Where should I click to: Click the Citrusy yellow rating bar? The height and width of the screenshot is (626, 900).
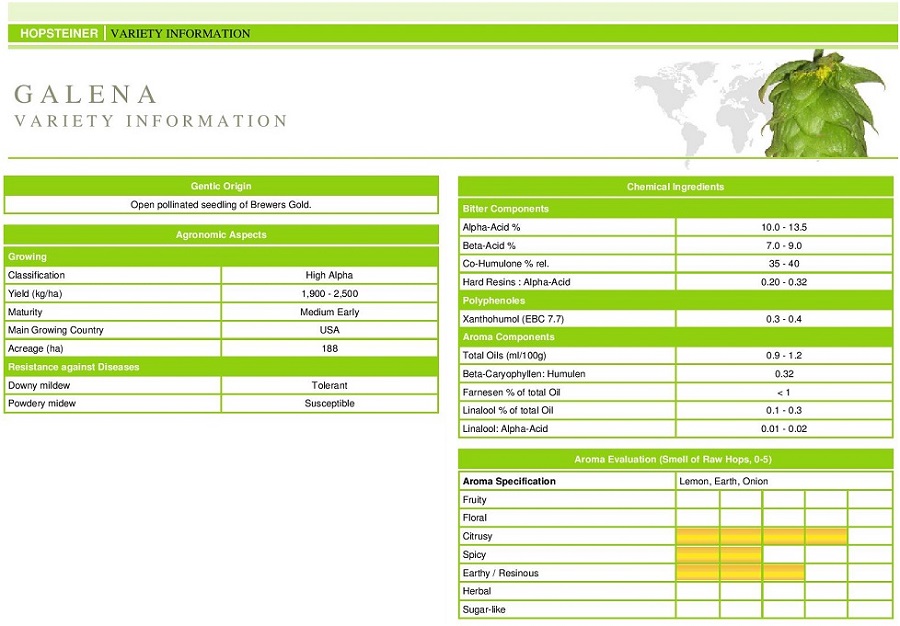762,536
